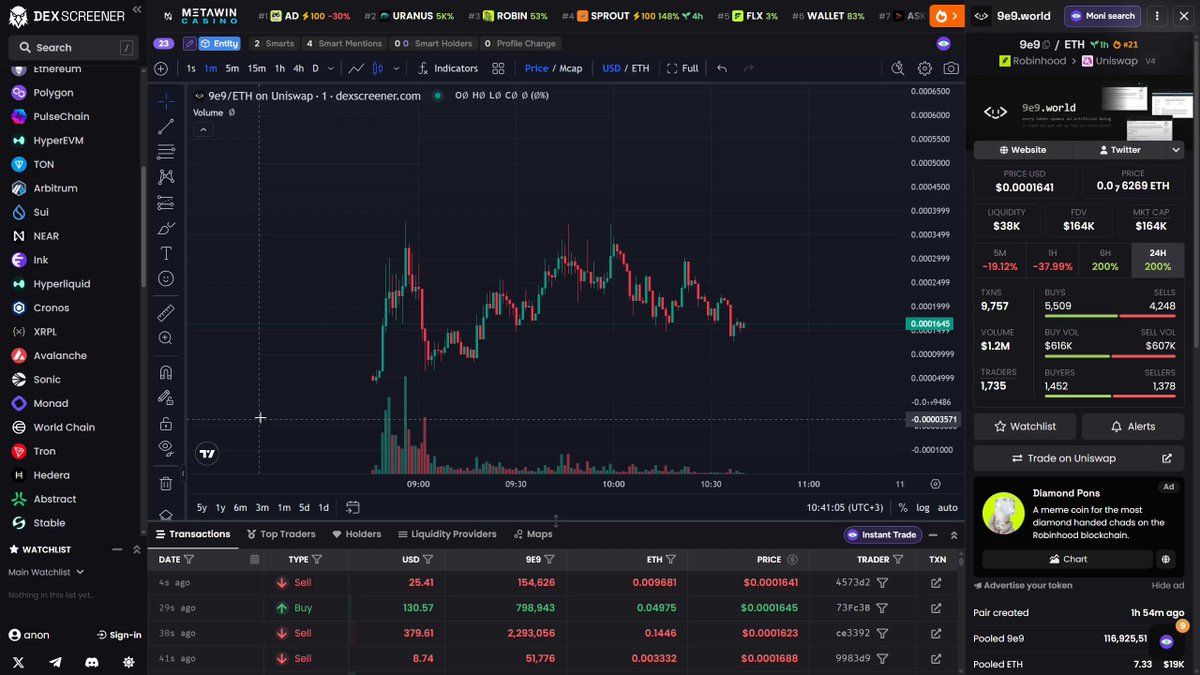
Task: Open the external Uniswap trade link icon
Action: tap(1166, 458)
